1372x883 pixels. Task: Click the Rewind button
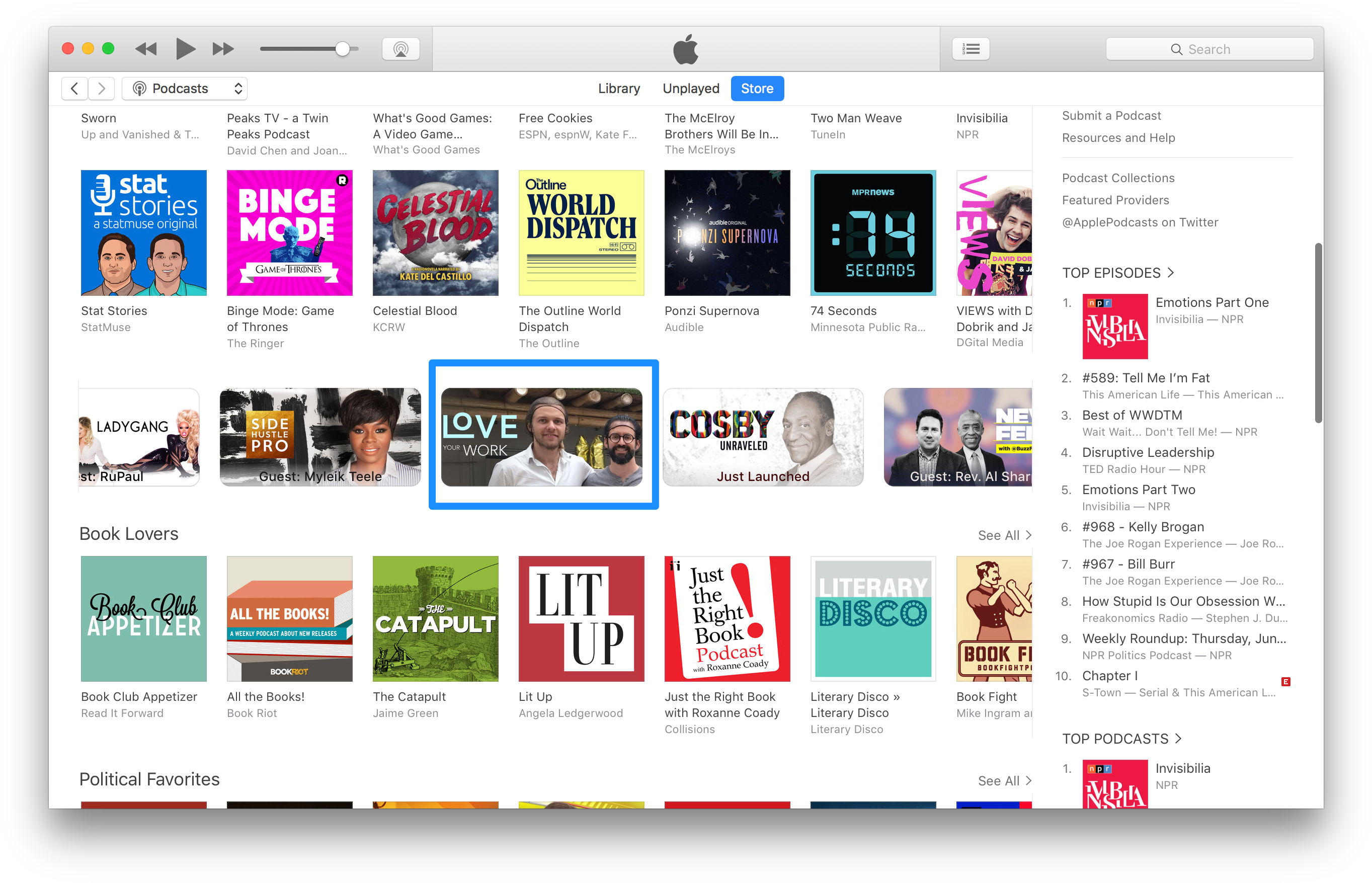click(146, 49)
